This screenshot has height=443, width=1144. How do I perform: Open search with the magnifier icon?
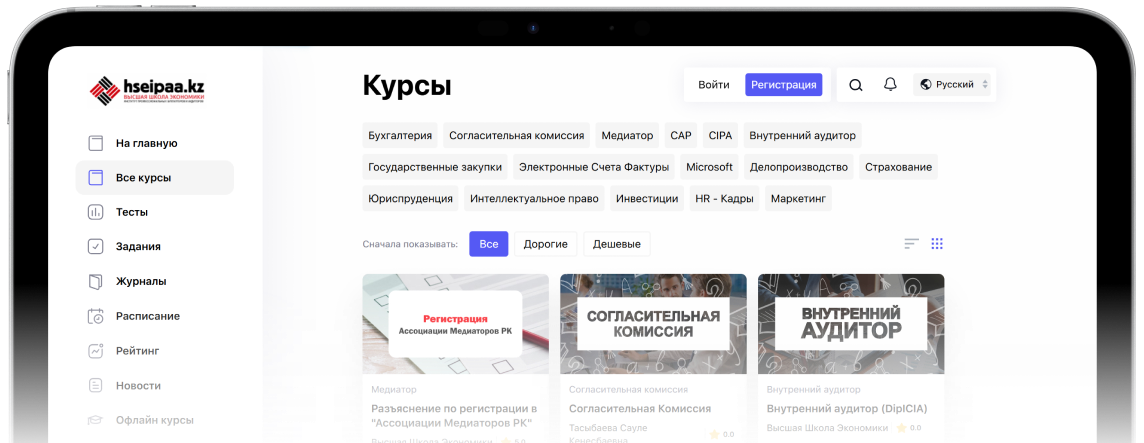pyautogui.click(x=856, y=85)
